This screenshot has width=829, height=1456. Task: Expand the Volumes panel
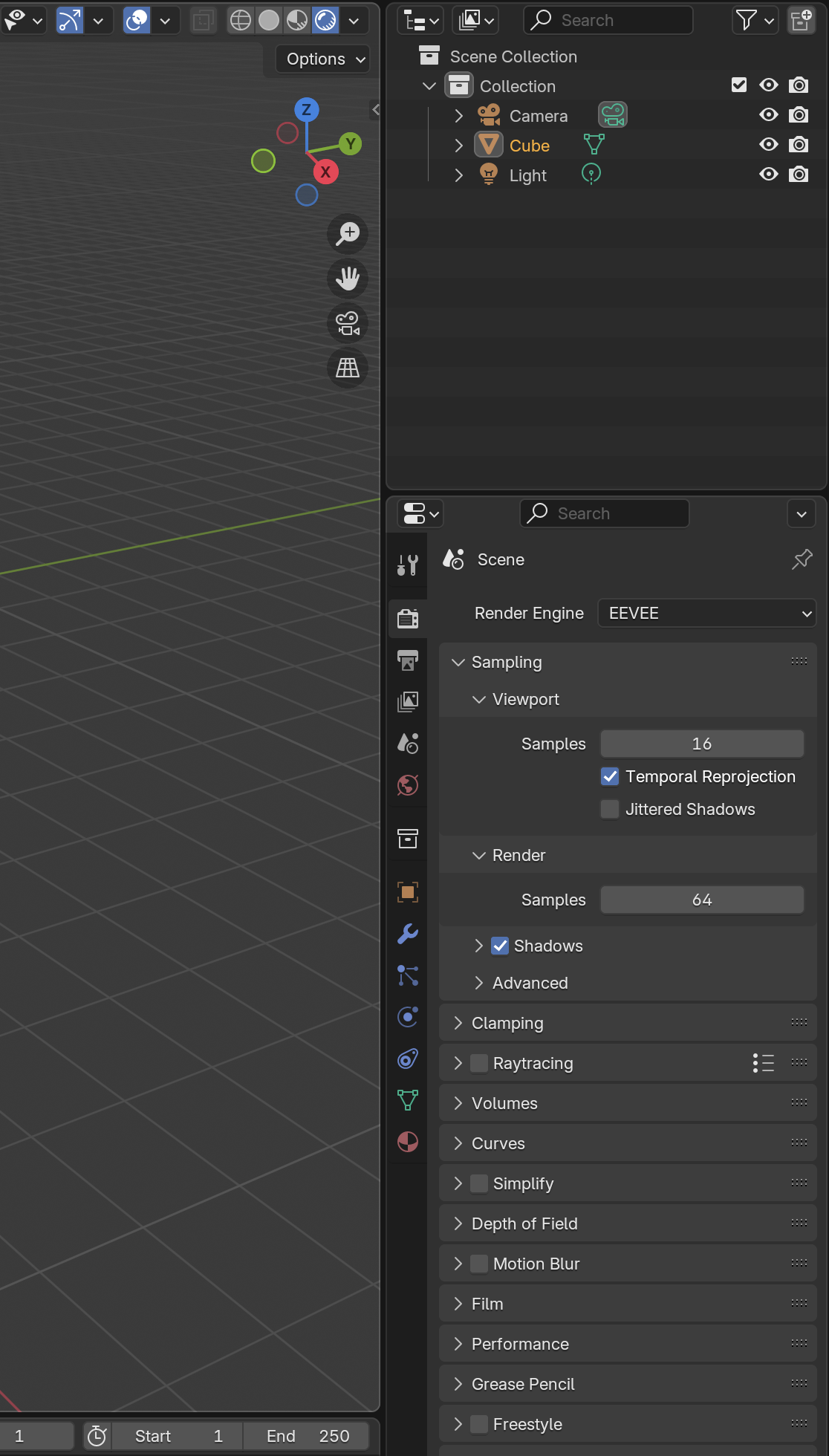coord(458,1103)
